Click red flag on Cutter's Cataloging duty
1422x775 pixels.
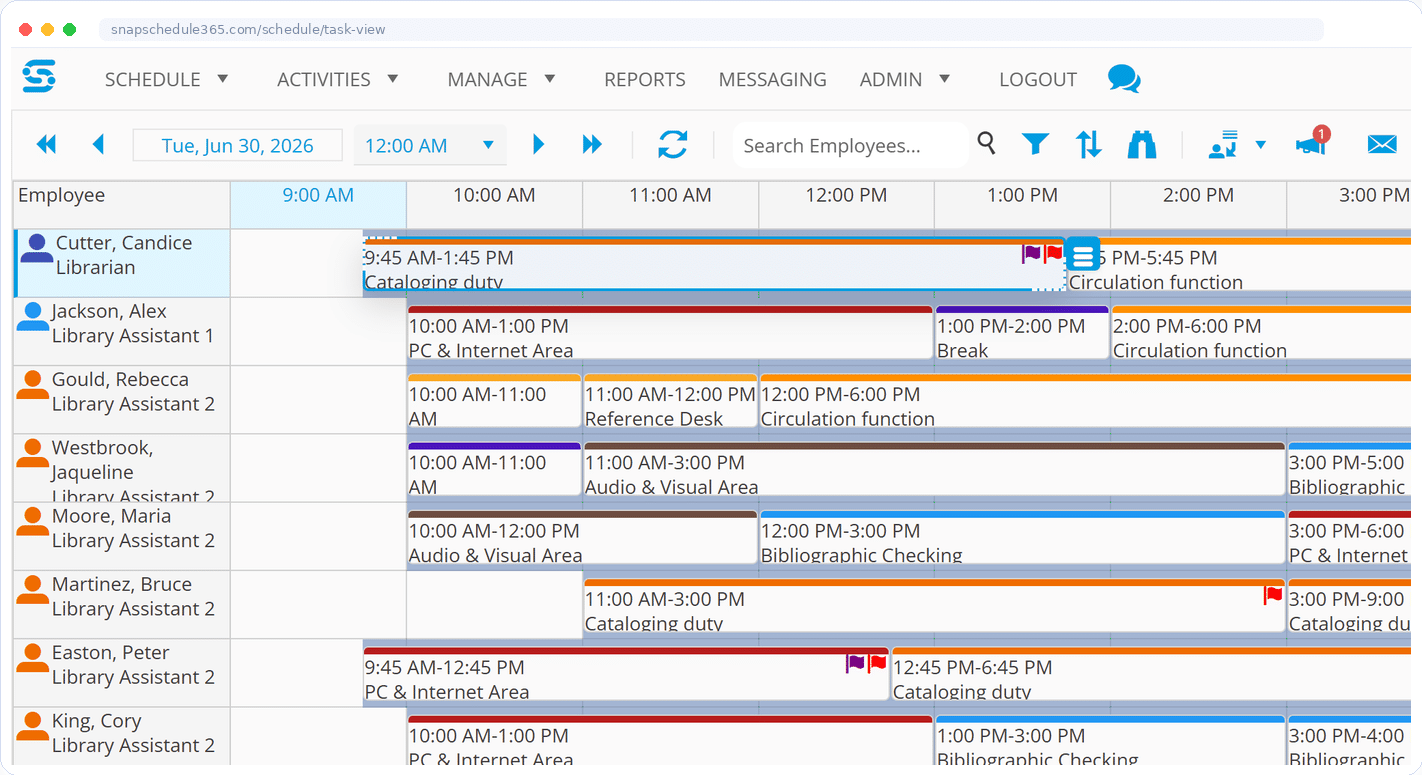(x=1053, y=254)
